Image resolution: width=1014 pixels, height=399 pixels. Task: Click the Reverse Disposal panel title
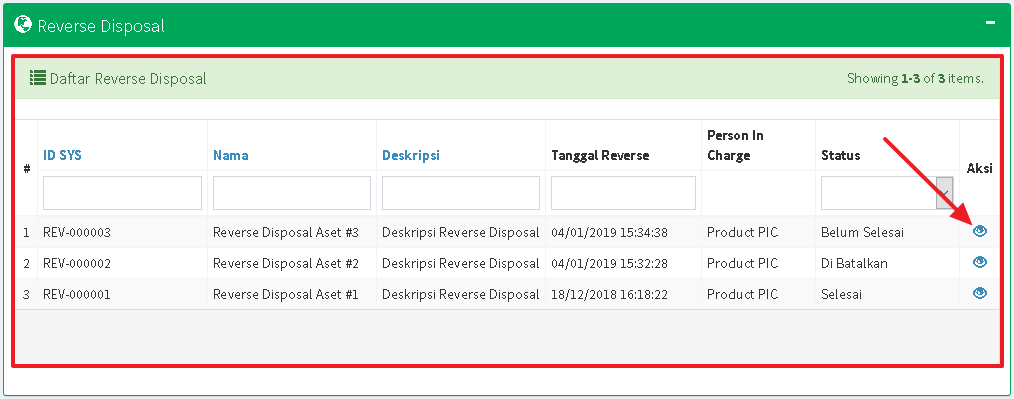(101, 26)
